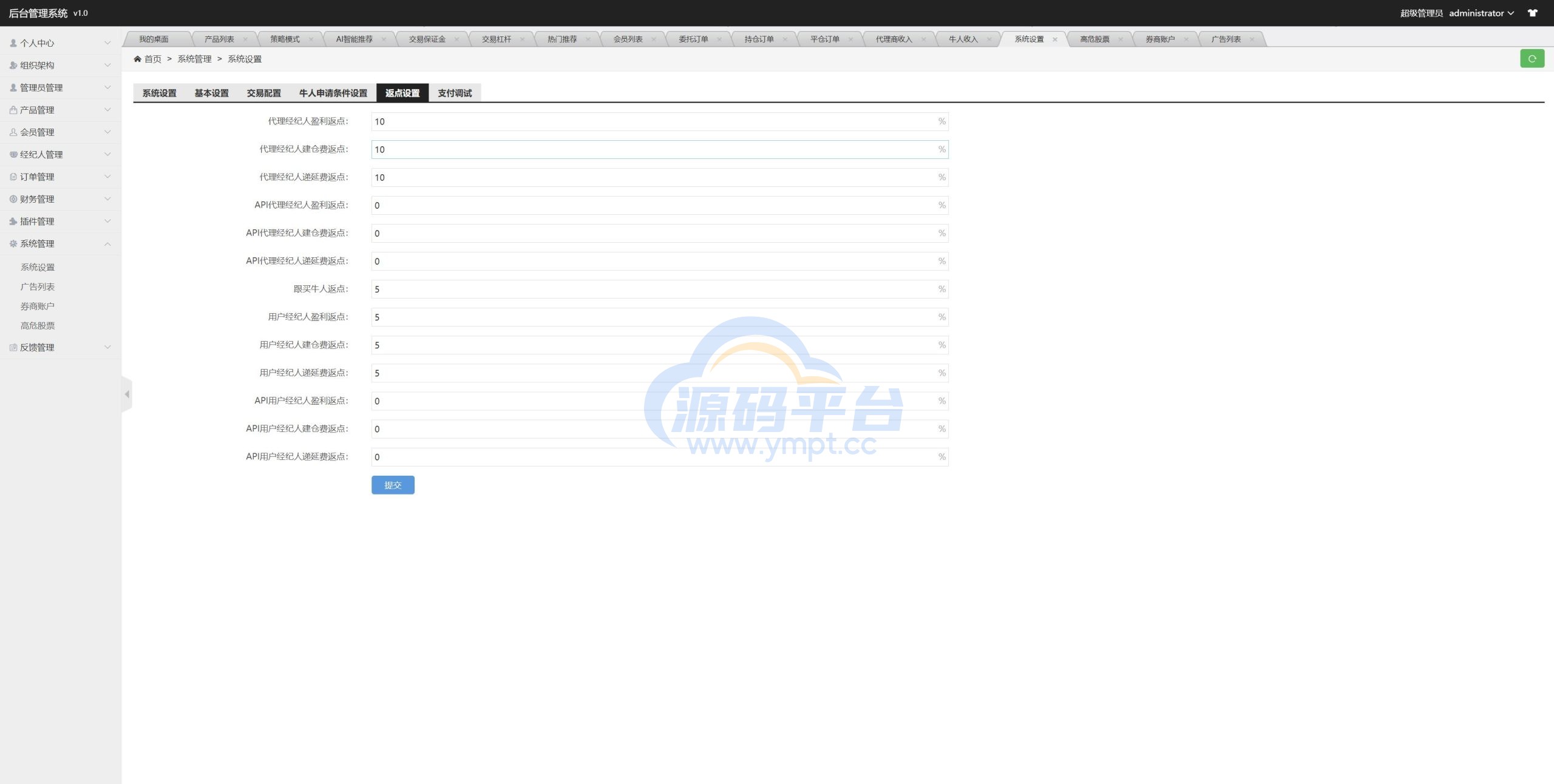
Task: Close the 产品列表 tab
Action: click(245, 39)
